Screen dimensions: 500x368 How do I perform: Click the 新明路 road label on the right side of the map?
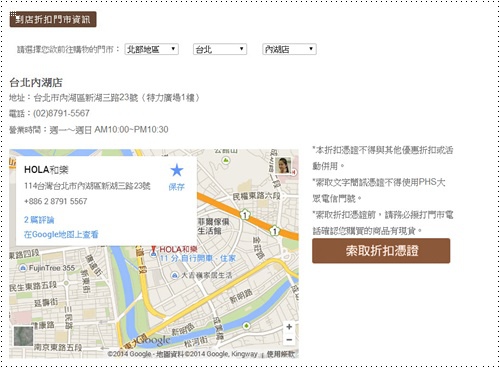coord(241,296)
